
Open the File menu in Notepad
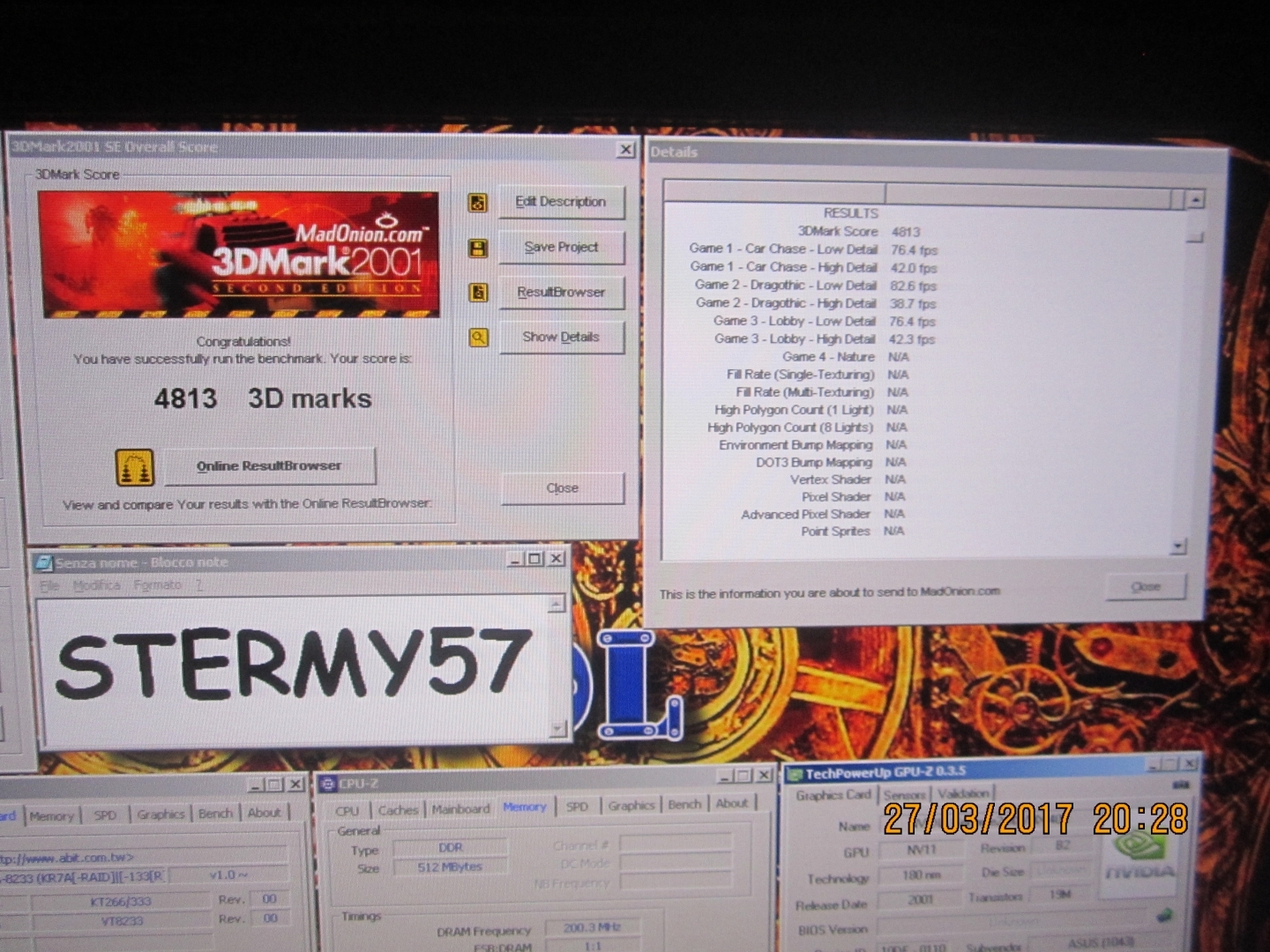49,586
